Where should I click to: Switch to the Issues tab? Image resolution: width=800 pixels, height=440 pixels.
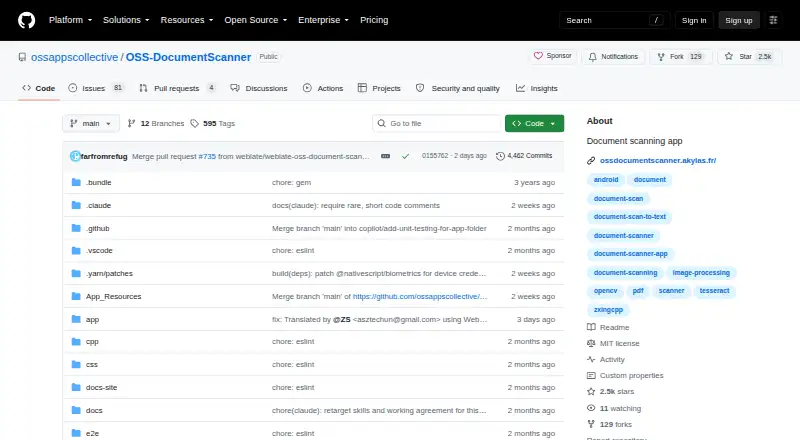[96, 88]
